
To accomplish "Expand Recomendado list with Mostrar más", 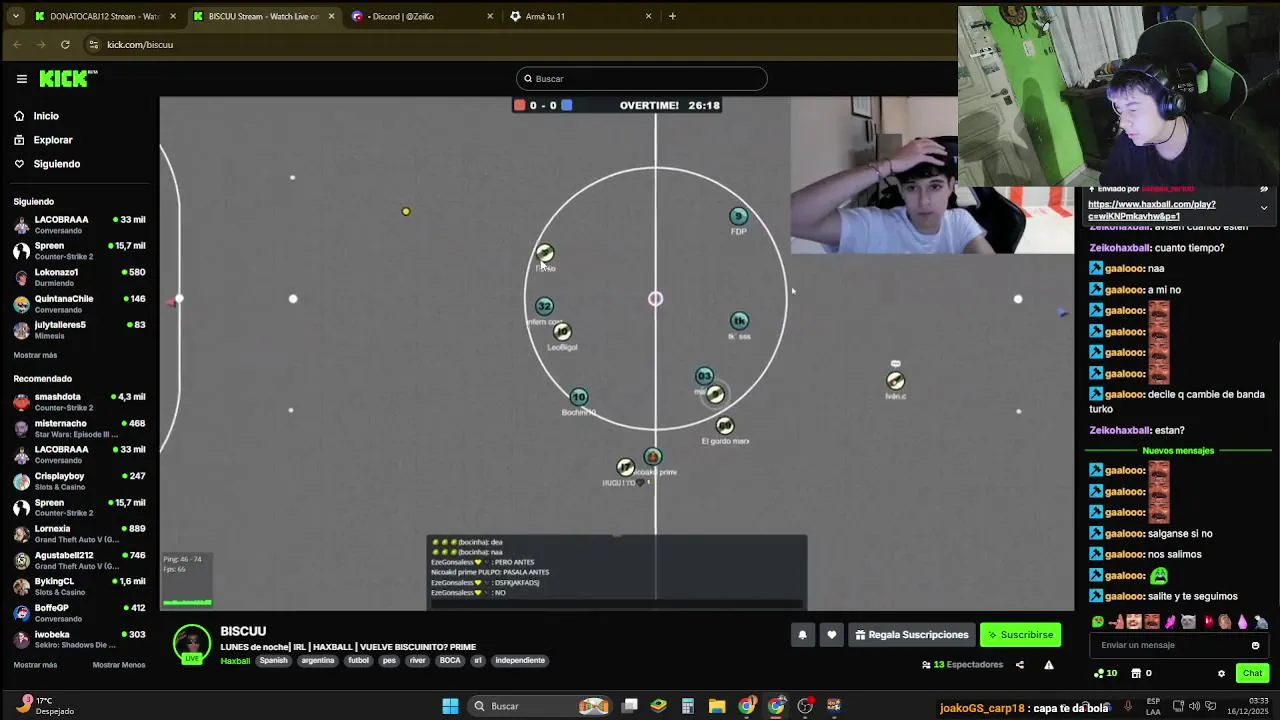I will [35, 665].
